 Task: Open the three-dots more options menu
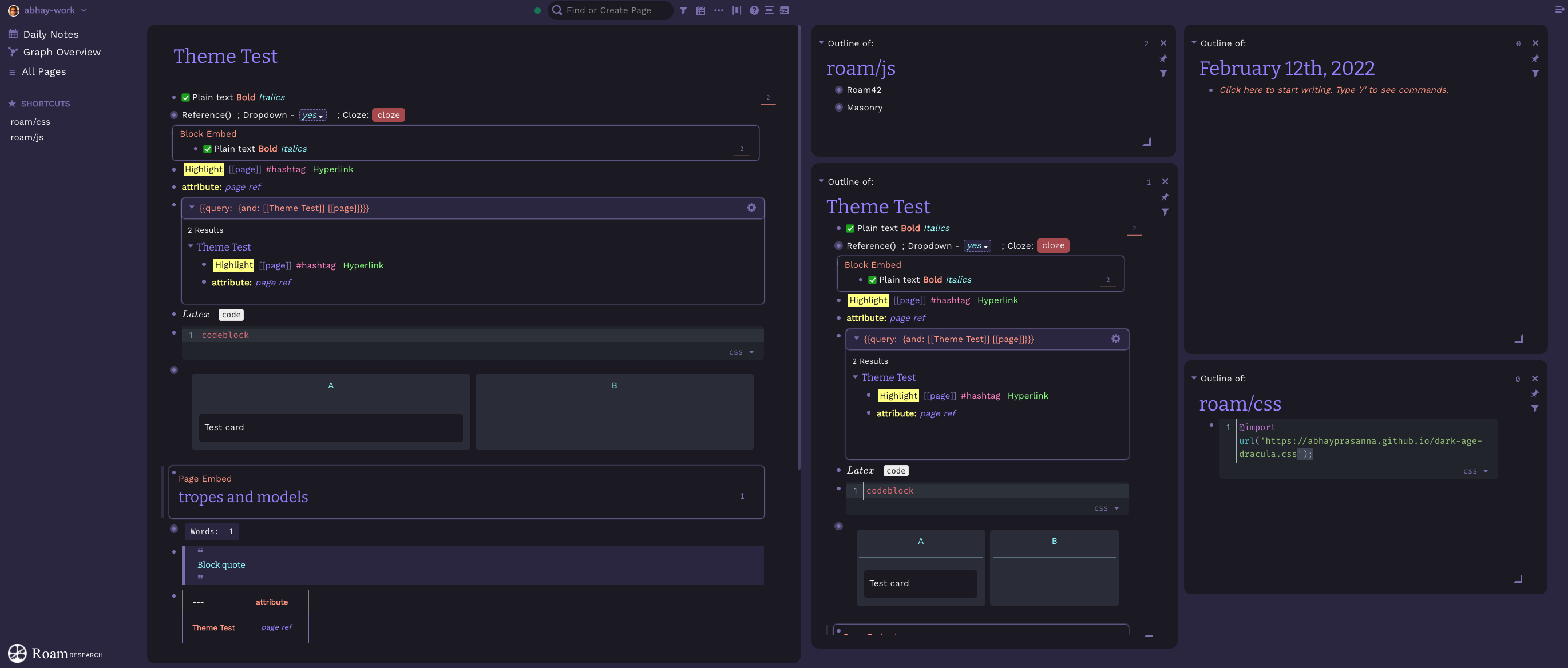718,10
